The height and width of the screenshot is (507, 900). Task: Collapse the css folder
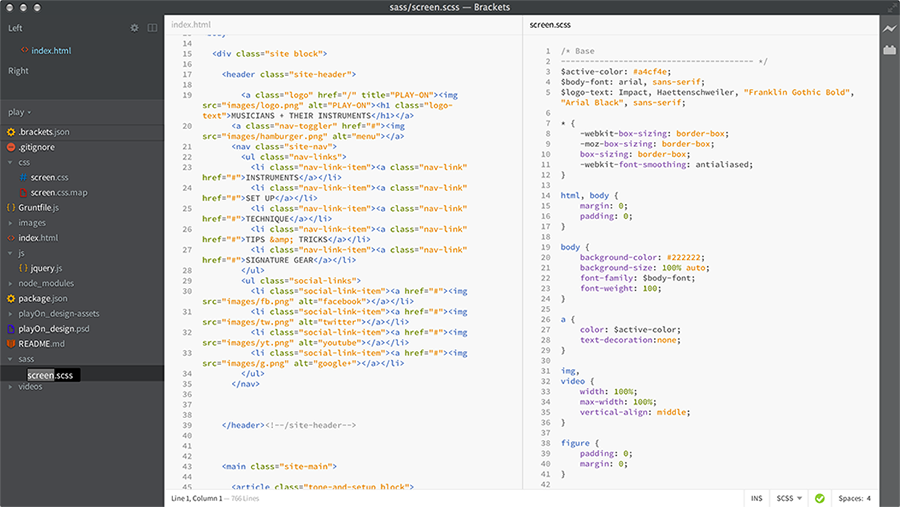point(24,162)
